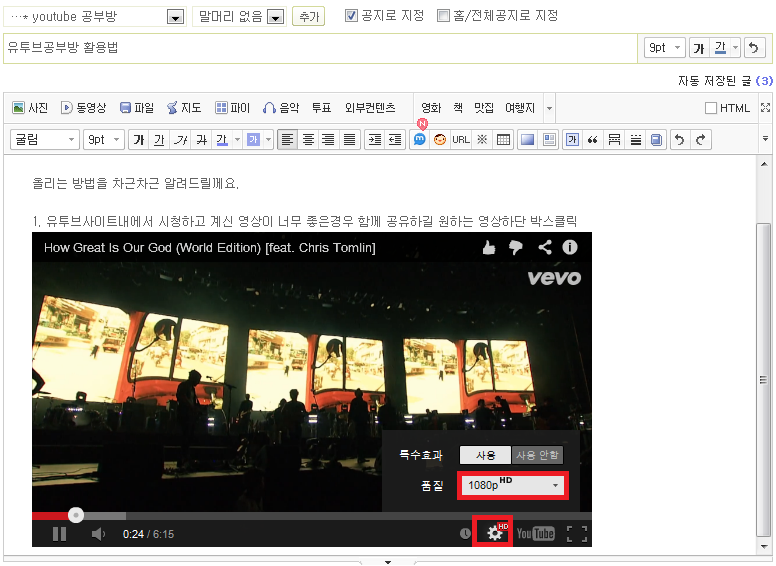Viewport: 776px width, 566px height.
Task: Mute the video player volume
Action: pyautogui.click(x=99, y=534)
